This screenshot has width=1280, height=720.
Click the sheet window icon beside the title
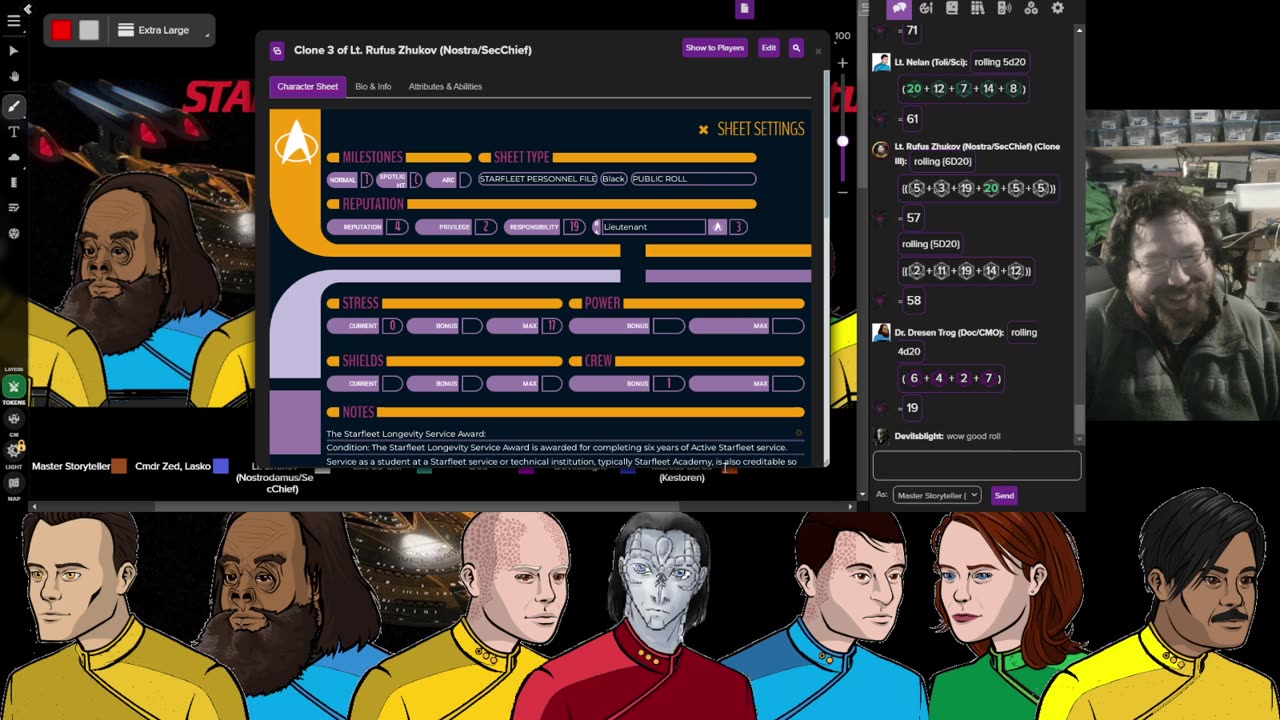pos(277,50)
